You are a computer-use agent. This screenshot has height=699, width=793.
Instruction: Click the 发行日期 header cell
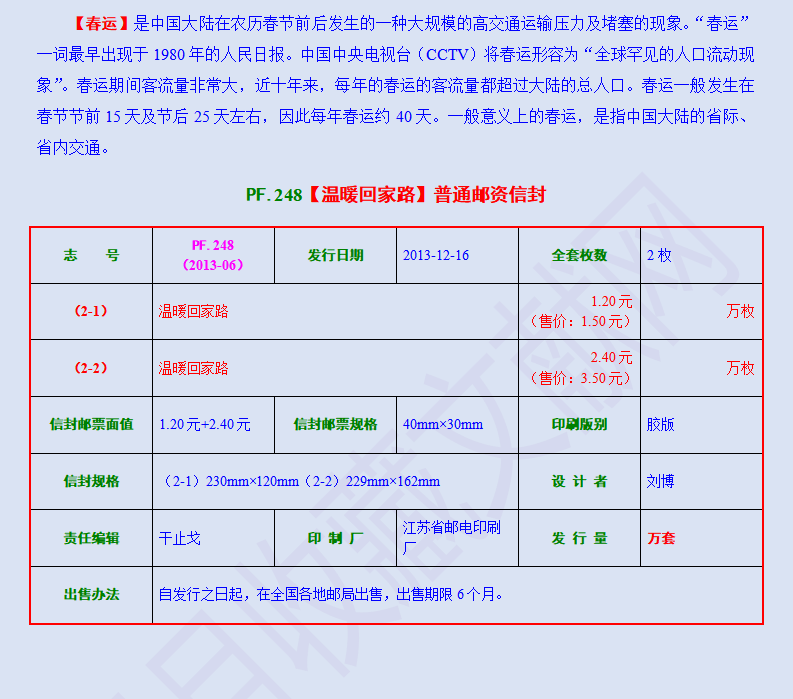point(335,255)
